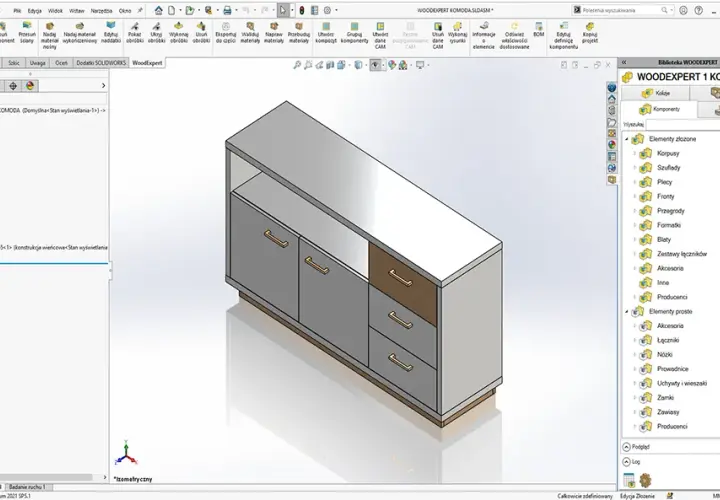The width and height of the screenshot is (720, 500).
Task: Select the WoodExpert ribbon tab
Action: 147,63
